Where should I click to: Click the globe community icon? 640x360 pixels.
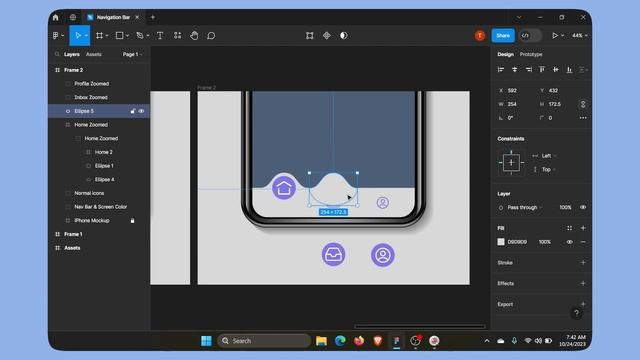coord(73,17)
